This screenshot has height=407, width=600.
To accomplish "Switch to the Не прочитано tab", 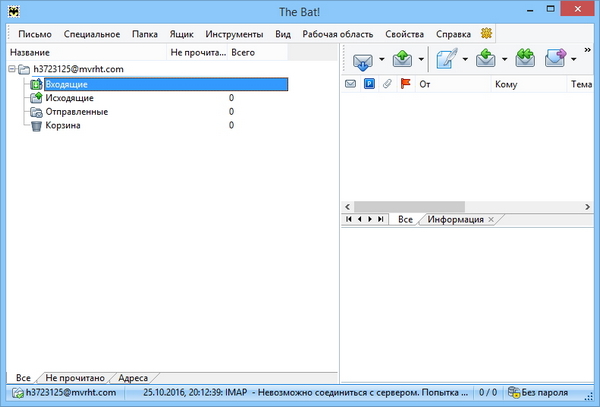I will click(x=73, y=378).
